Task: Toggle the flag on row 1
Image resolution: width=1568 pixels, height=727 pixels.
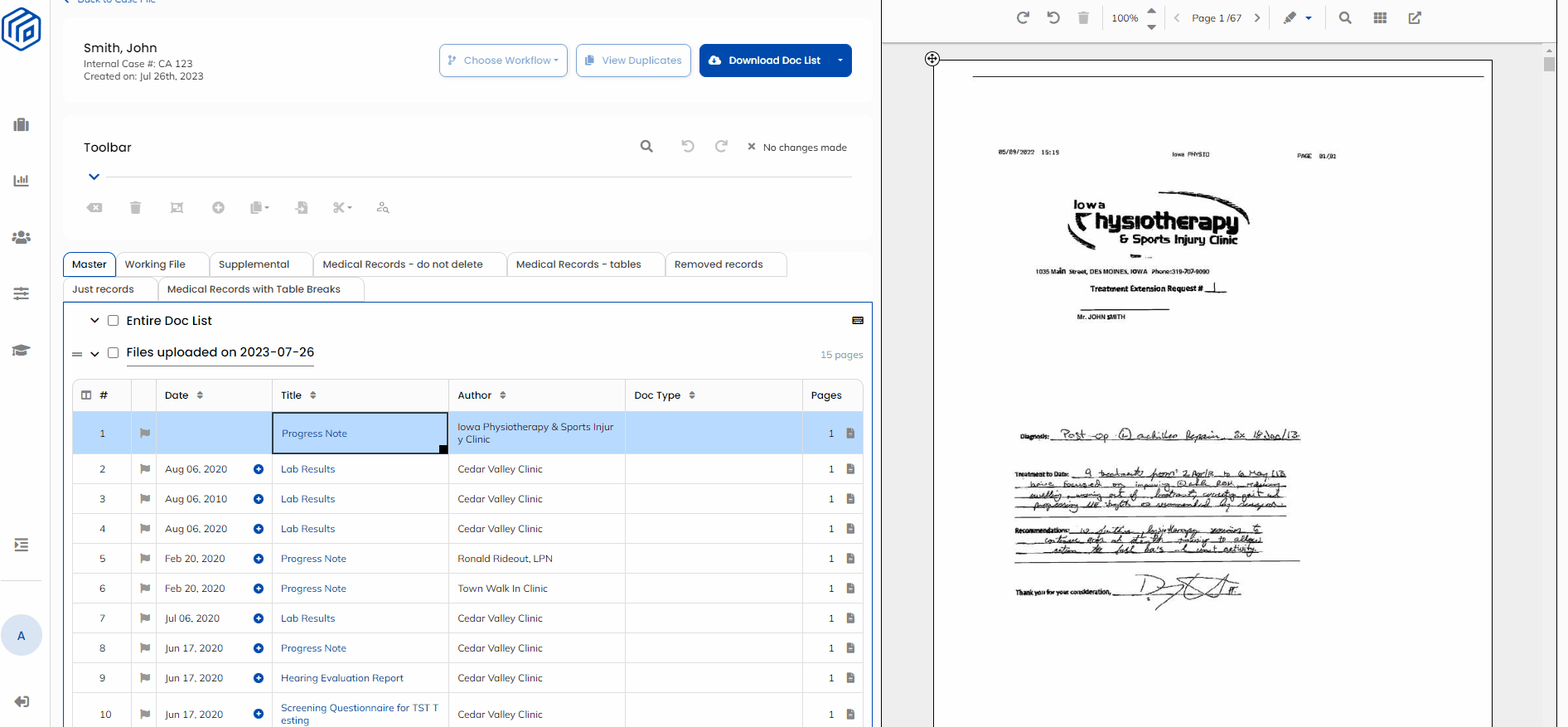Action: point(145,434)
